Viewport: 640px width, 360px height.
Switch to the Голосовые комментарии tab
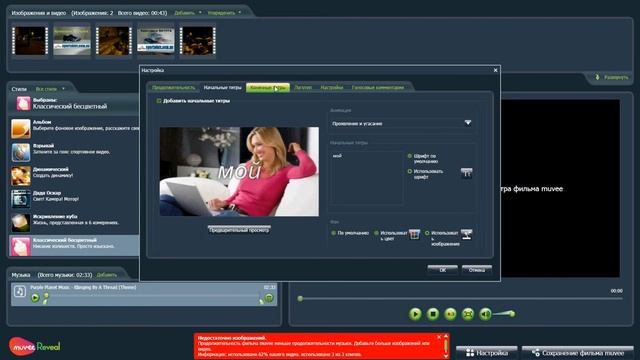coord(378,87)
